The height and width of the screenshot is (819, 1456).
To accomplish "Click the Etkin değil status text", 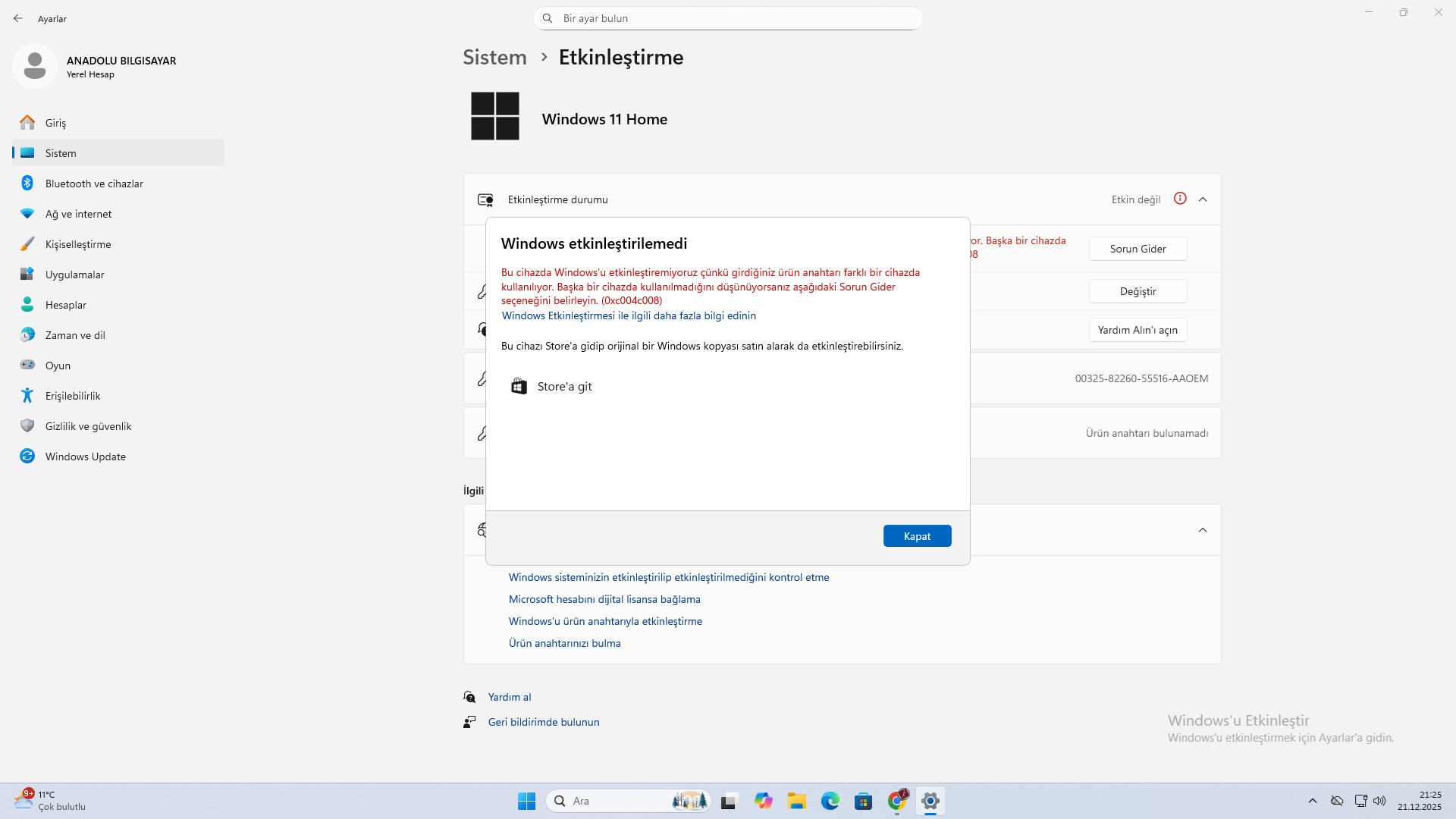I will point(1136,200).
